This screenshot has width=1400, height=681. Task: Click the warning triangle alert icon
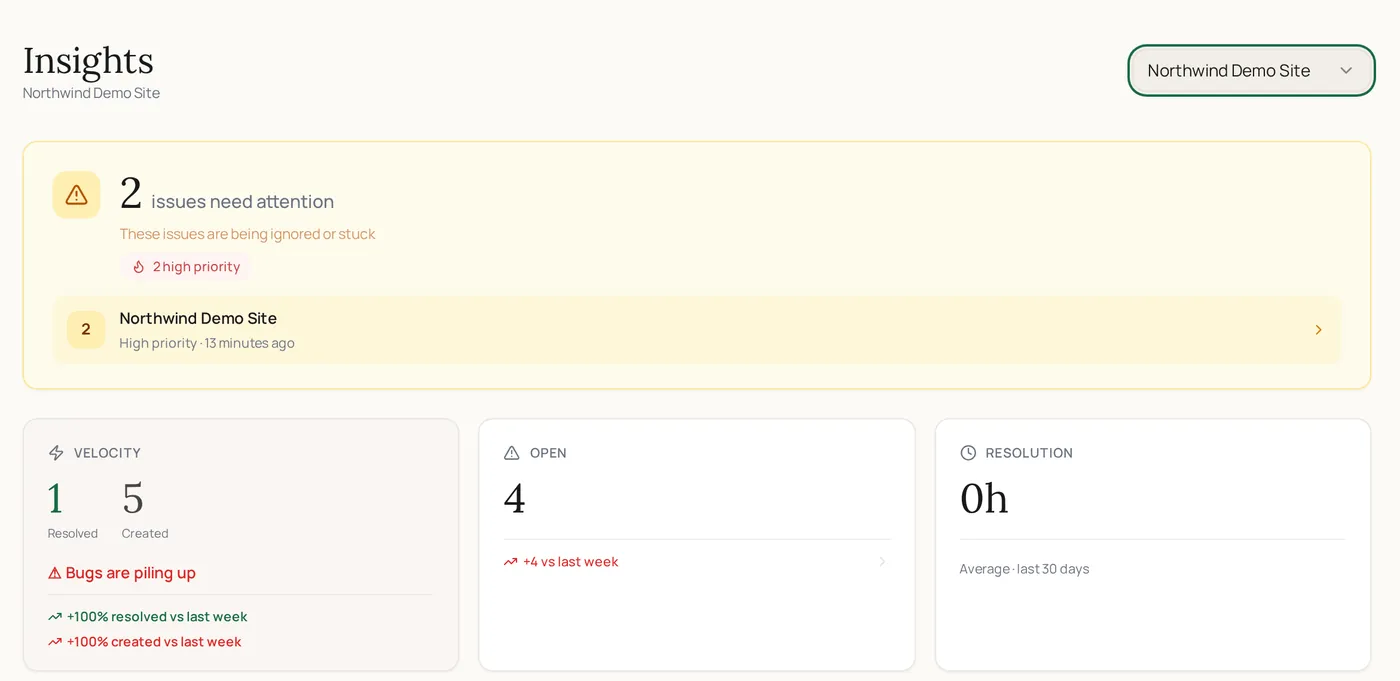[76, 195]
